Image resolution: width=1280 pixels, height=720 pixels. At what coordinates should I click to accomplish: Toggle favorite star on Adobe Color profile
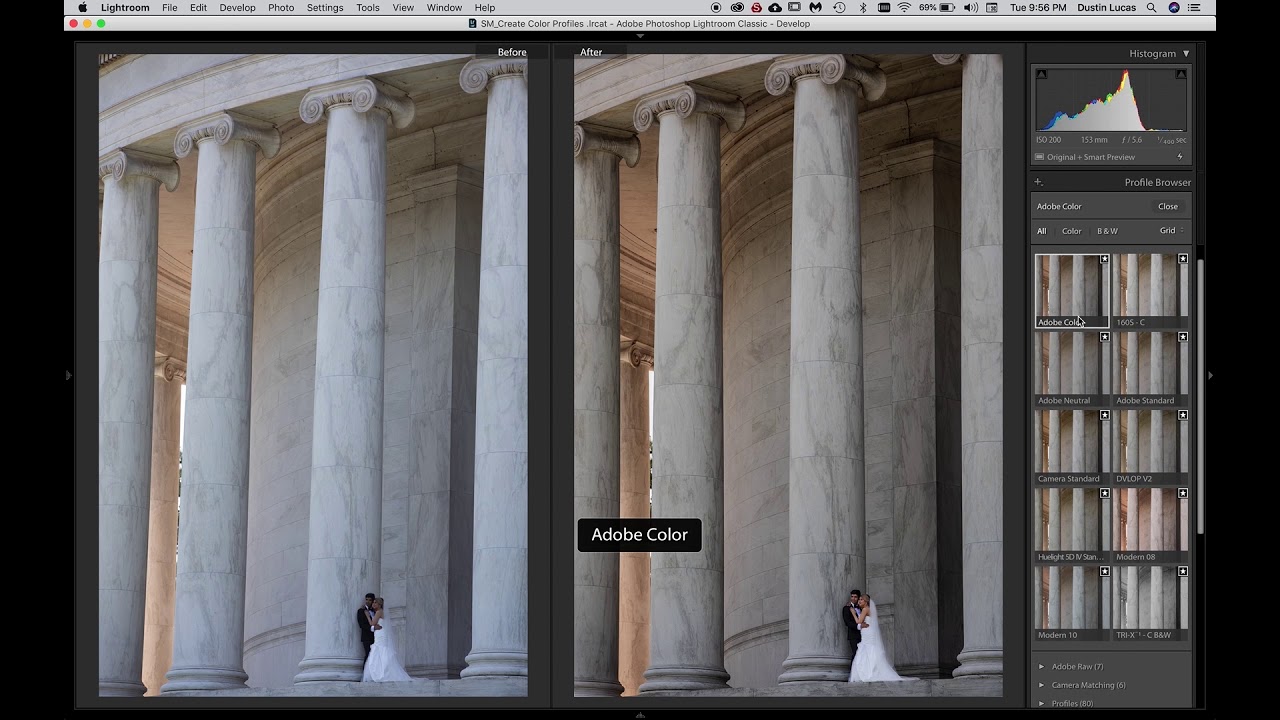pos(1105,259)
